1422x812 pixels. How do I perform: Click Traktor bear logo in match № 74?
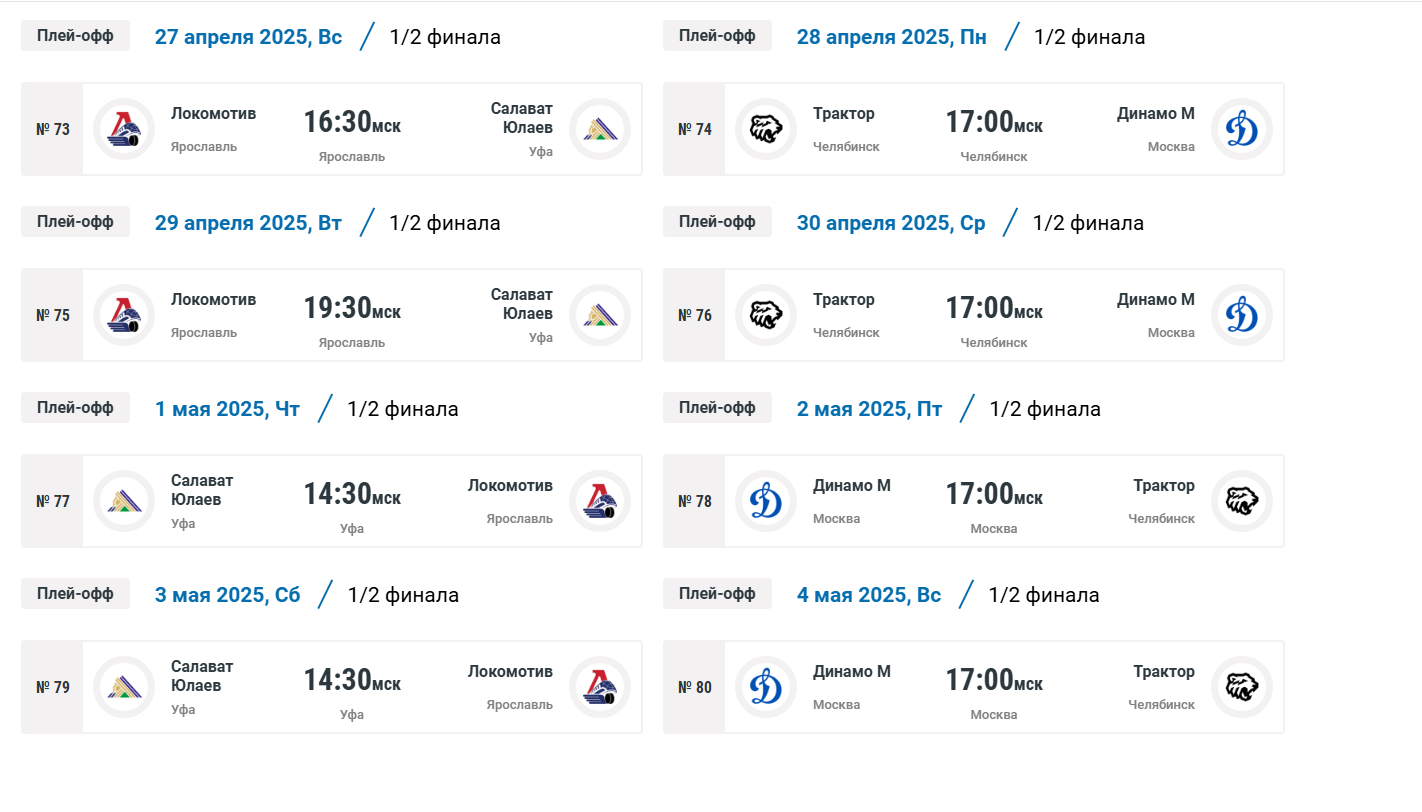point(766,129)
